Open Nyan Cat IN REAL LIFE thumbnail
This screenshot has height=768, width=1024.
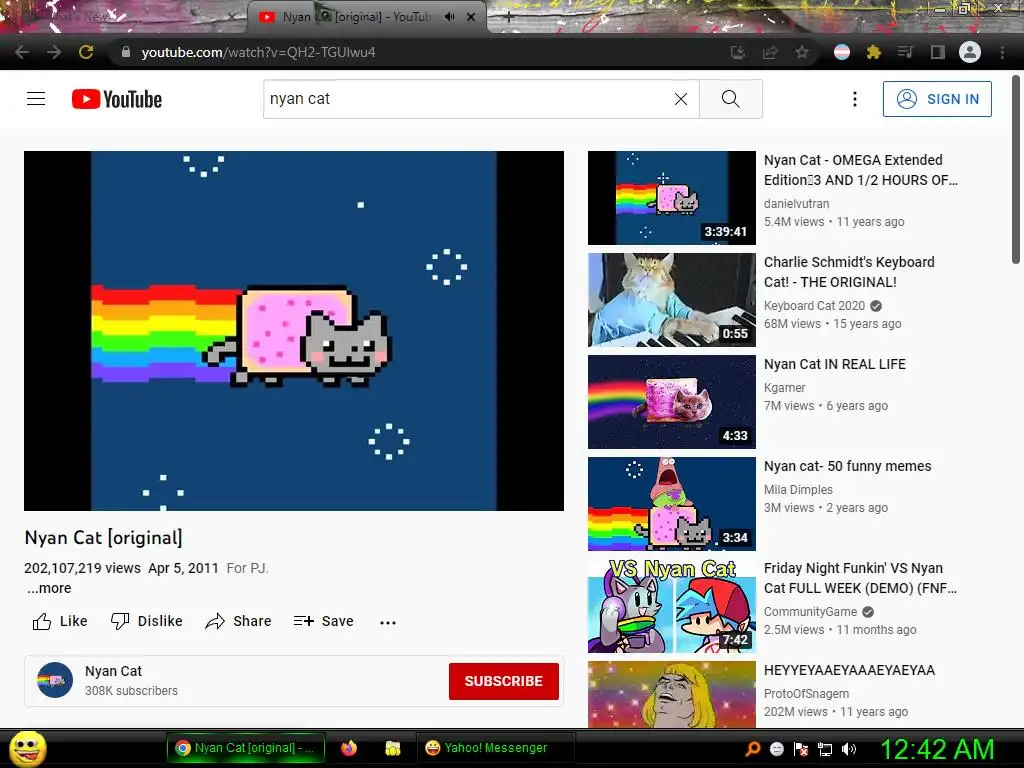(671, 402)
